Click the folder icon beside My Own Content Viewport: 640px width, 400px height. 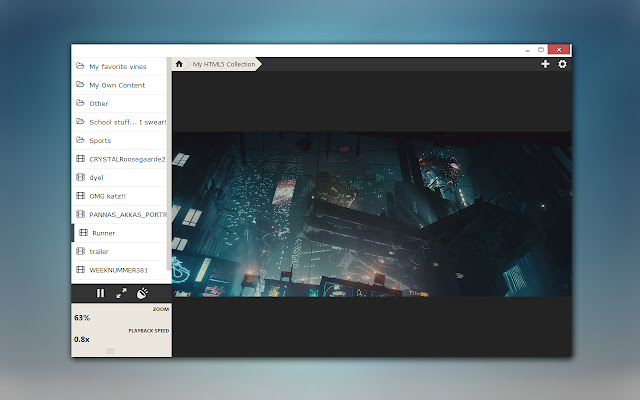tap(80, 84)
